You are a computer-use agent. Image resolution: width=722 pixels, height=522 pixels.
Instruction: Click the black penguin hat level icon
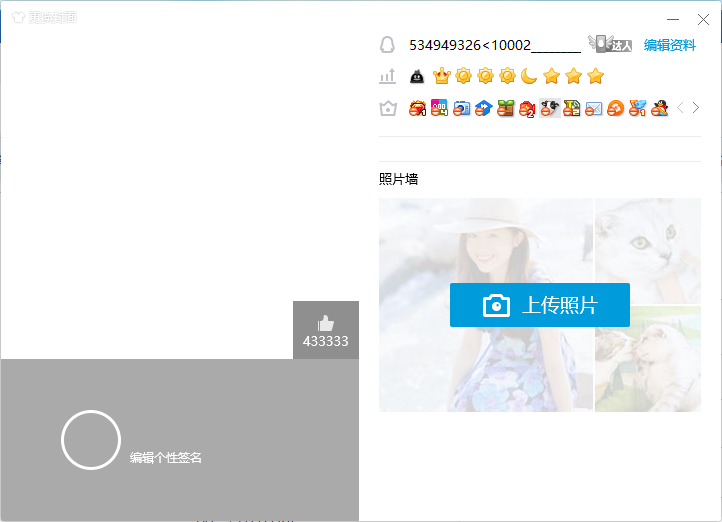tap(417, 76)
